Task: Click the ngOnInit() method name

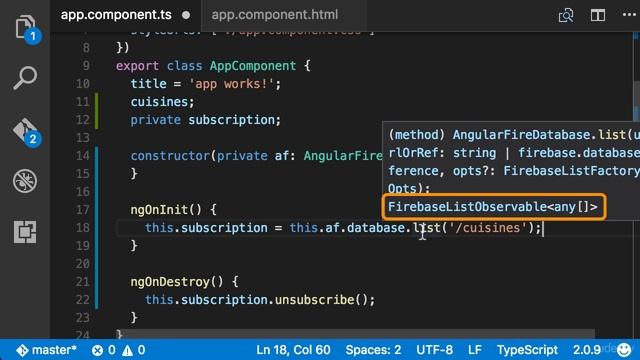Action: pos(166,210)
